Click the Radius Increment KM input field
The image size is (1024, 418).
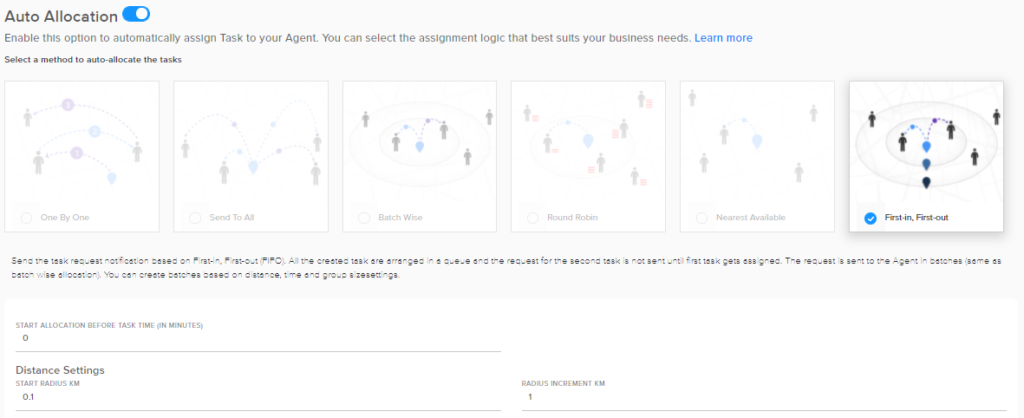point(764,397)
